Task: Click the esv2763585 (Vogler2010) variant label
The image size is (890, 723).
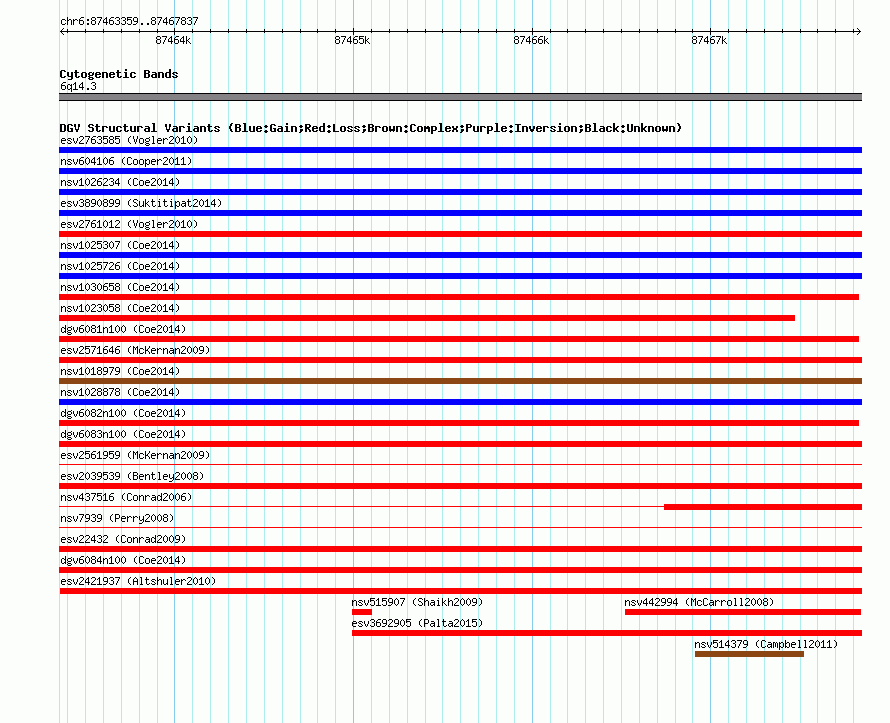Action: click(x=129, y=140)
